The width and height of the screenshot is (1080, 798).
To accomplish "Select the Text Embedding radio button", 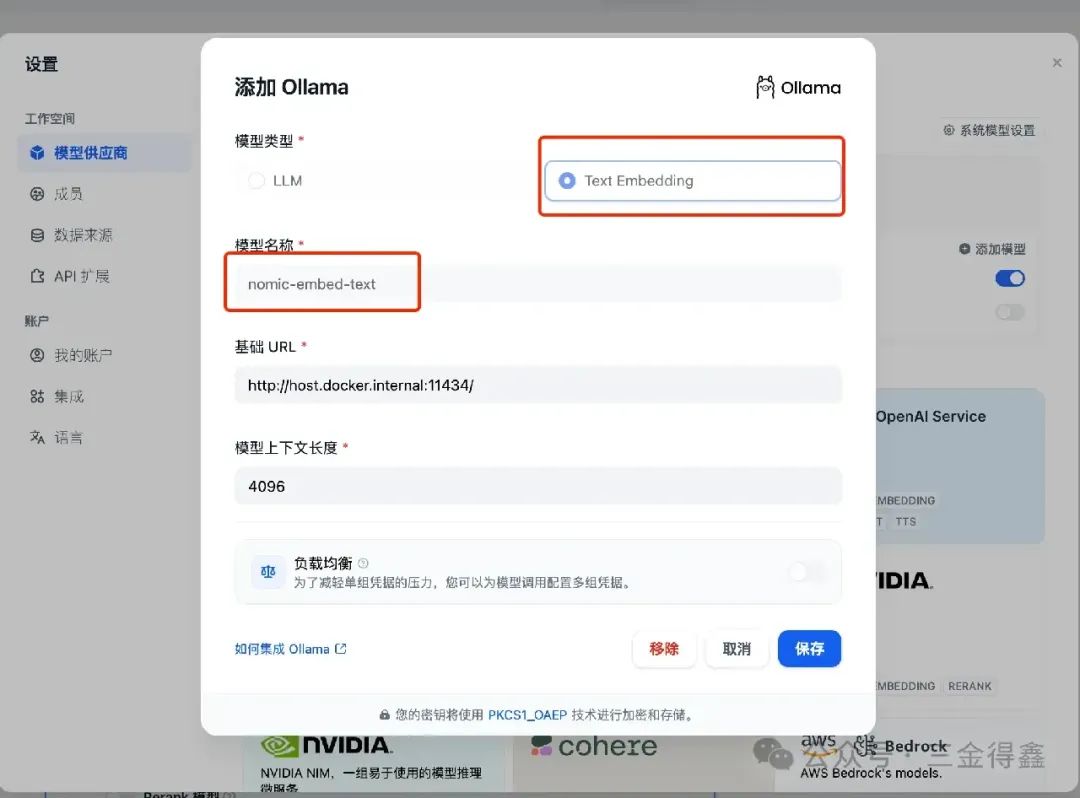I will (567, 181).
